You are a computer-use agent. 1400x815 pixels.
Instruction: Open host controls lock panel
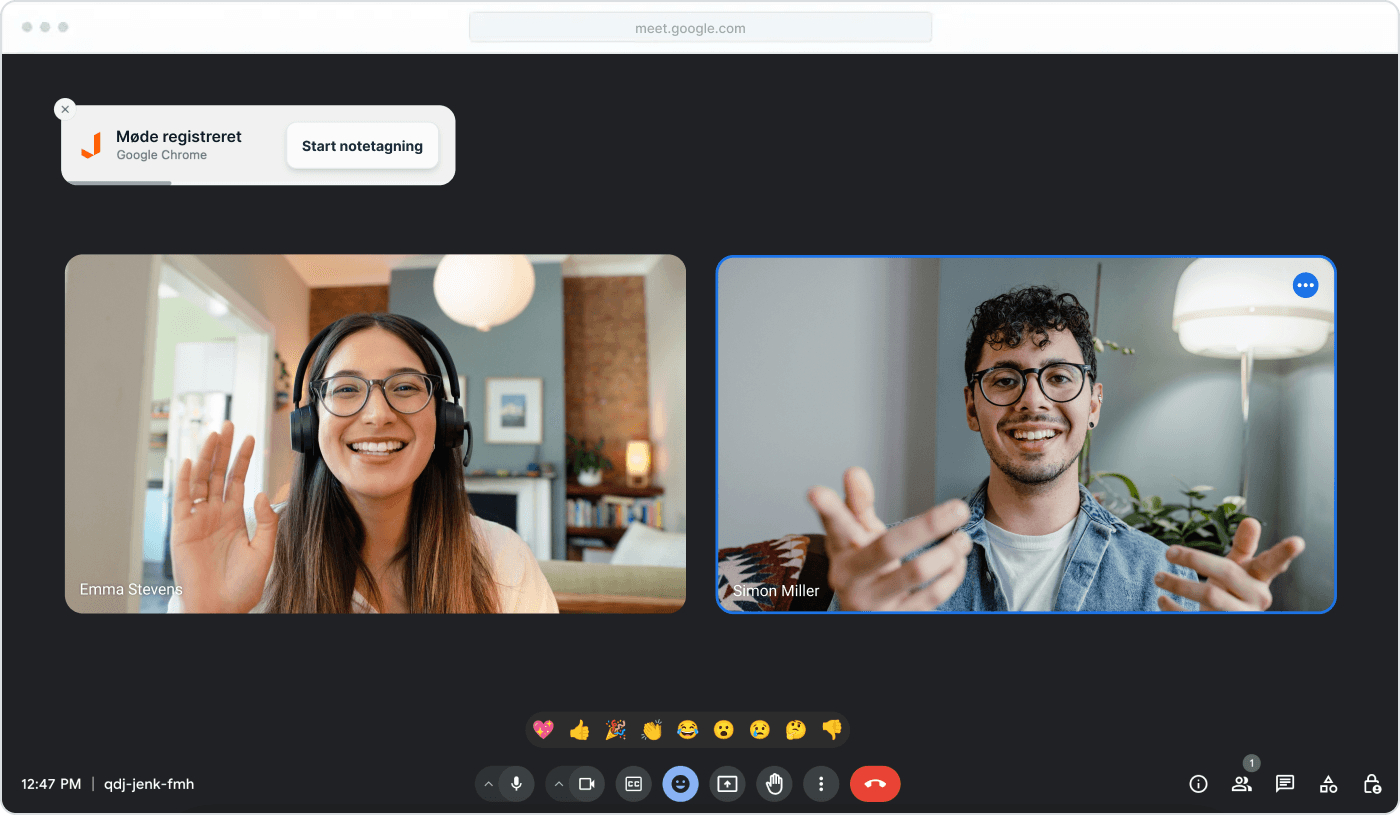(1371, 784)
